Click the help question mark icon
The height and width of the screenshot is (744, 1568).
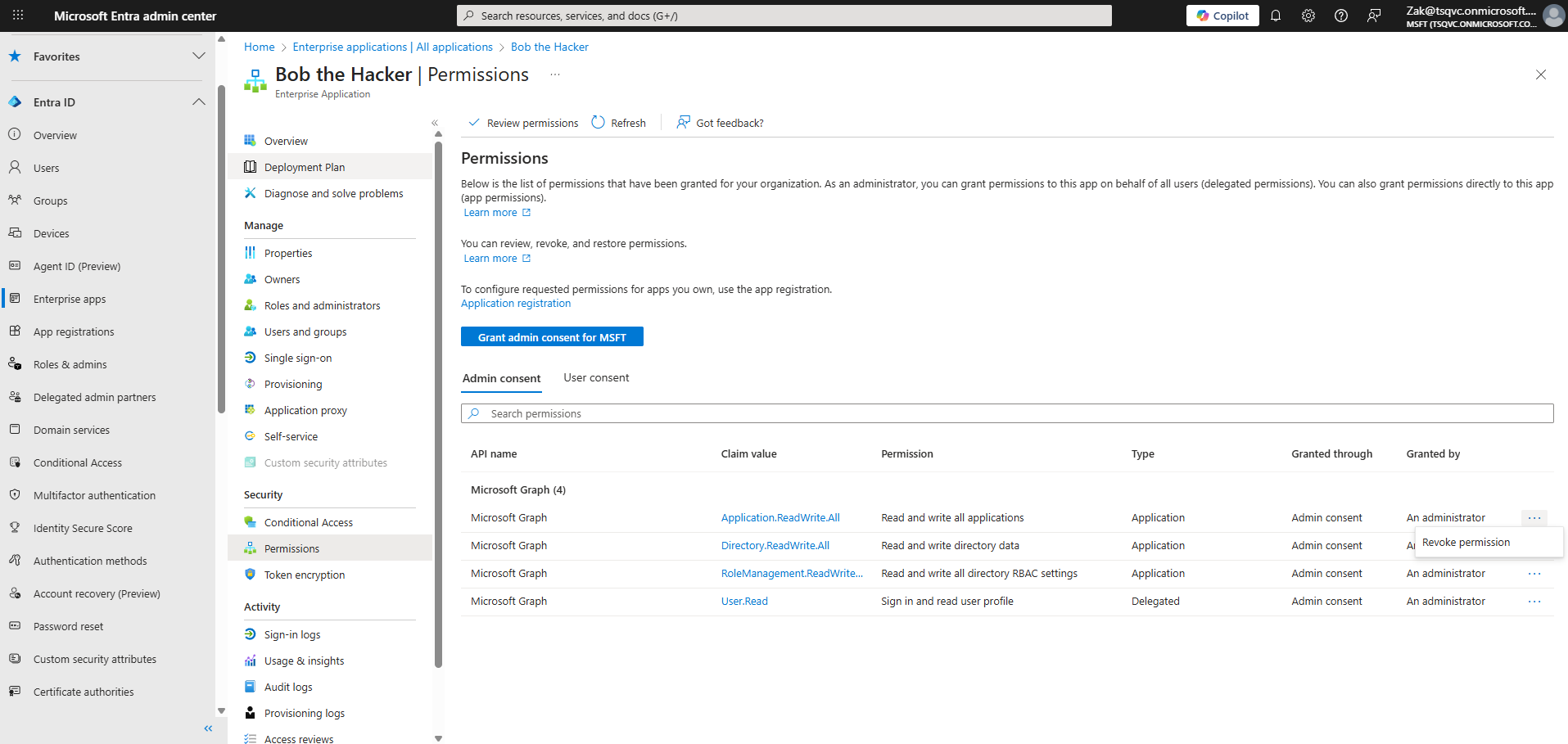(1340, 16)
